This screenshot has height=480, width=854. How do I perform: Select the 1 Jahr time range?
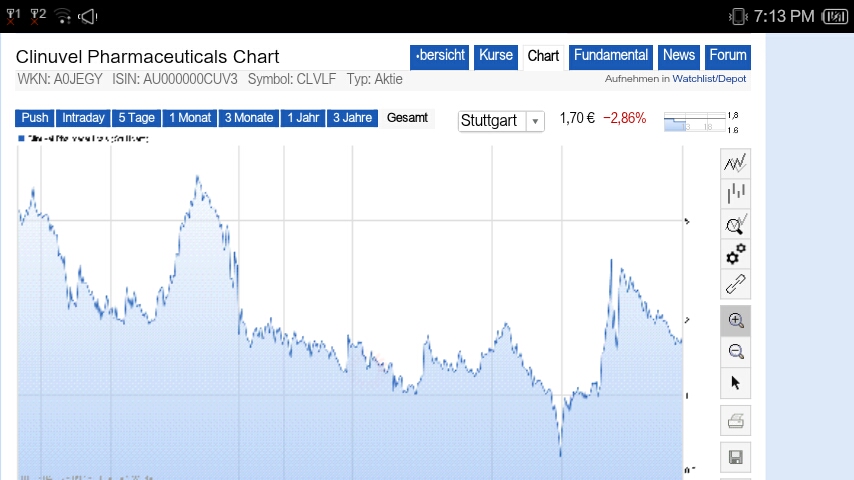pos(303,118)
